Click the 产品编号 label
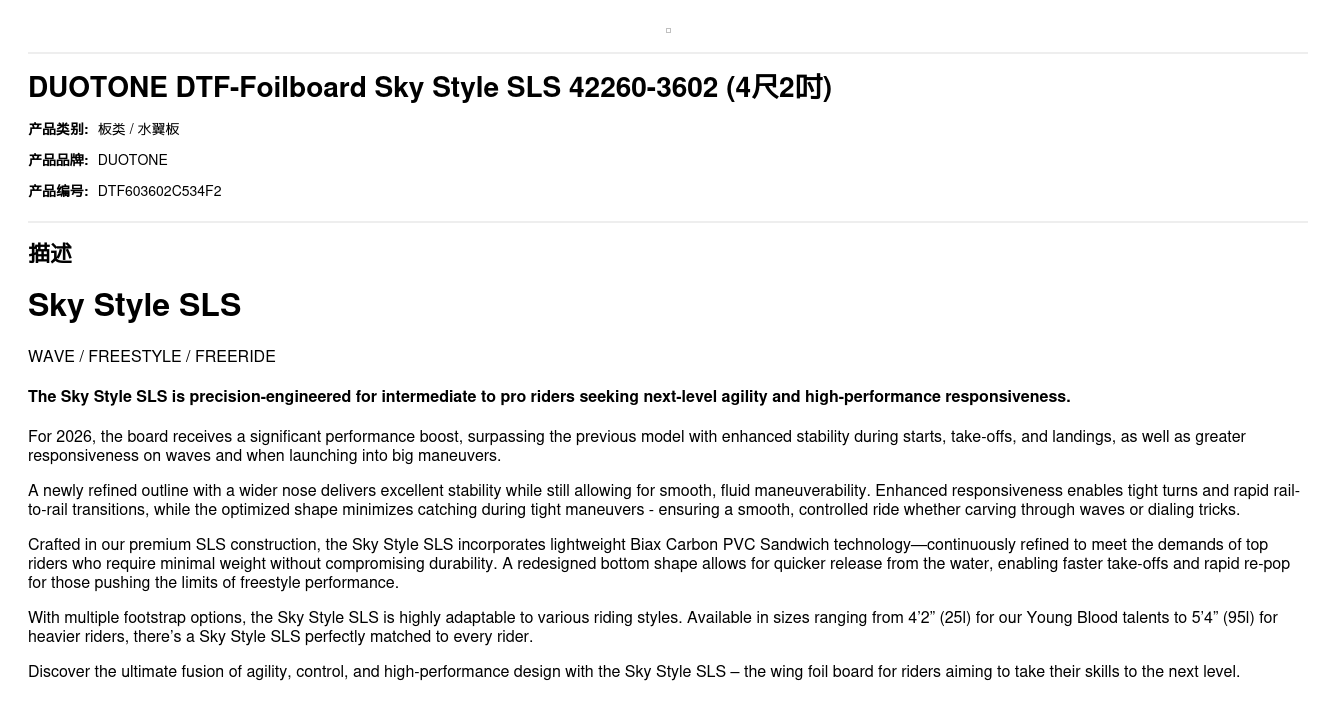The width and height of the screenshot is (1328, 727). [58, 191]
